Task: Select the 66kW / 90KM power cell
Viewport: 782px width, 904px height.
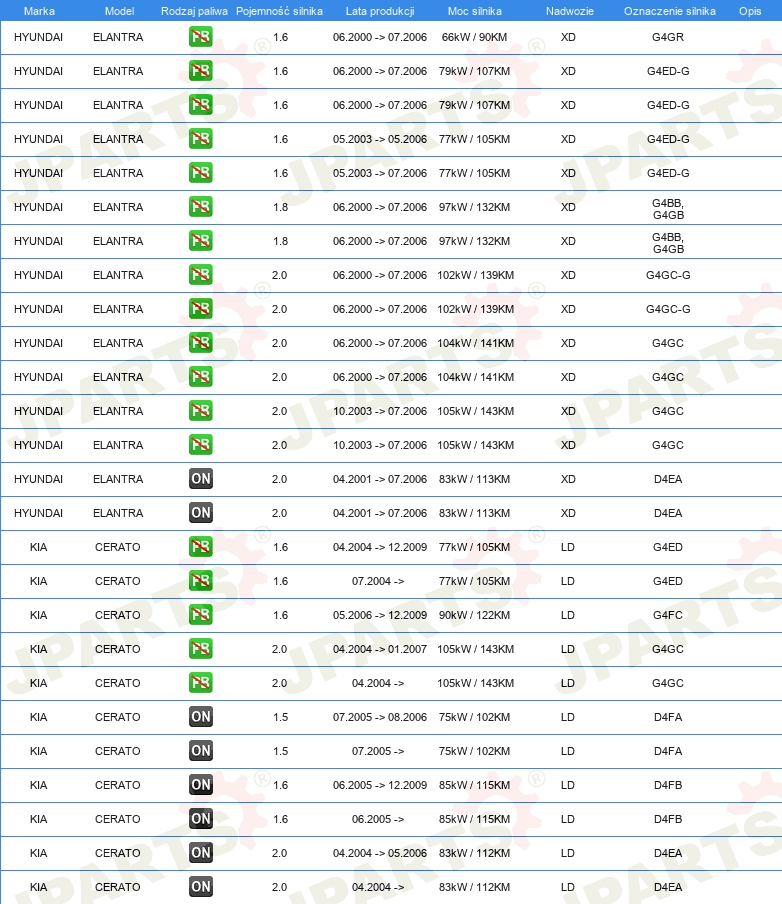Action: click(x=474, y=37)
